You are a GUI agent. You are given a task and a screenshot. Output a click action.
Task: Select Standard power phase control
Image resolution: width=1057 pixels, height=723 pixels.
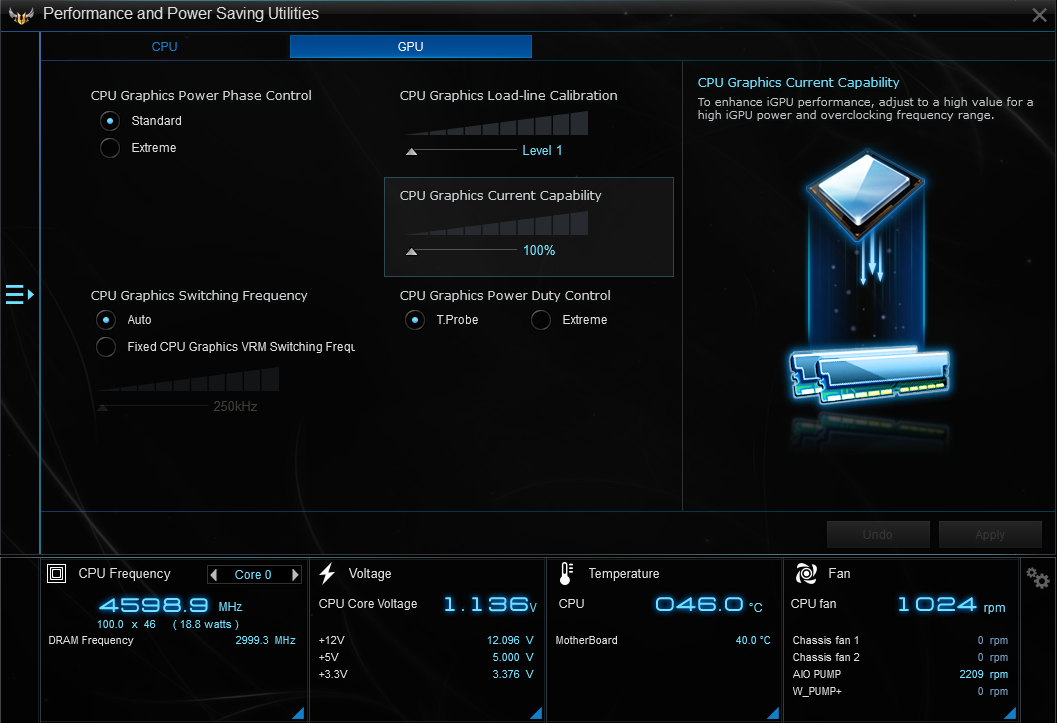110,121
